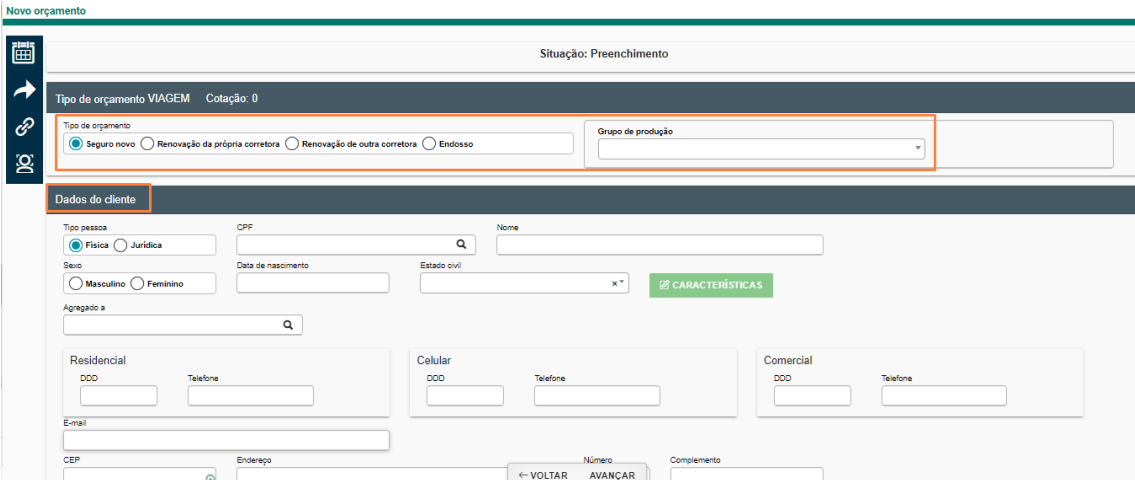Click the chain link sidebar icon
Viewport: 1135px width, 480px height.
(x=25, y=127)
